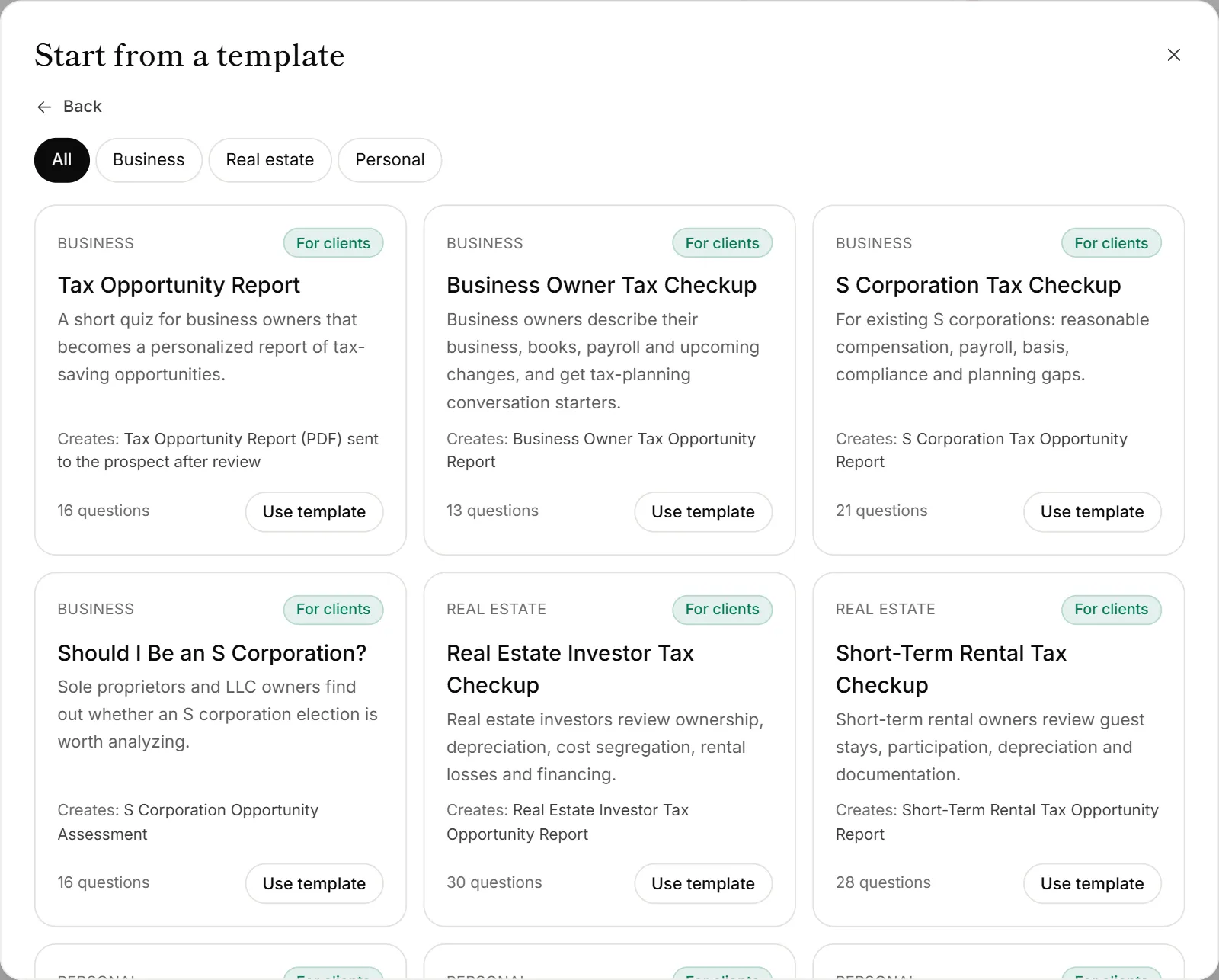The height and width of the screenshot is (980, 1219).
Task: Close the template dialog with the X icon
Action: pos(1173,55)
